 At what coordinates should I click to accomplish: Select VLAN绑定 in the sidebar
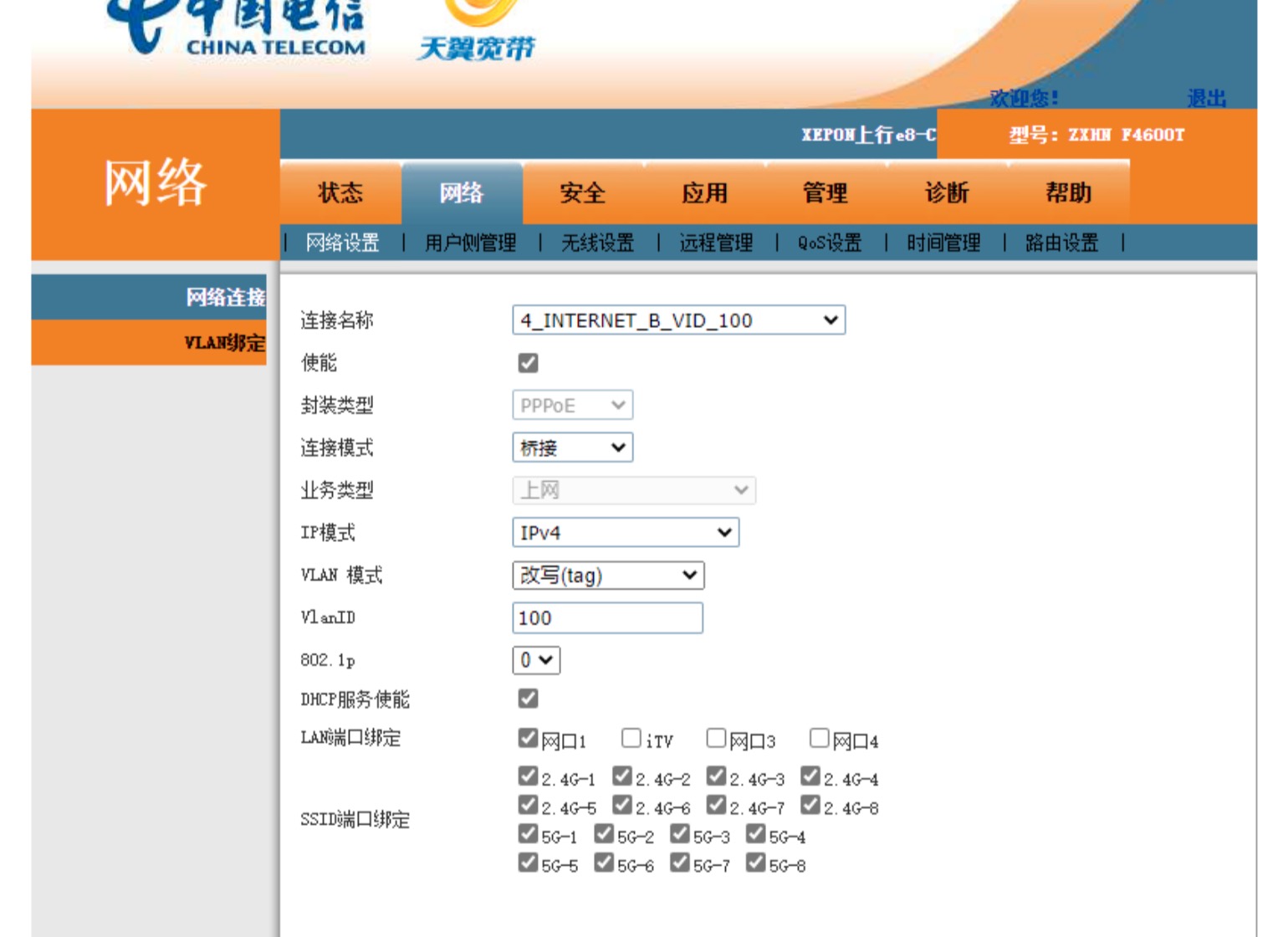pyautogui.click(x=223, y=341)
